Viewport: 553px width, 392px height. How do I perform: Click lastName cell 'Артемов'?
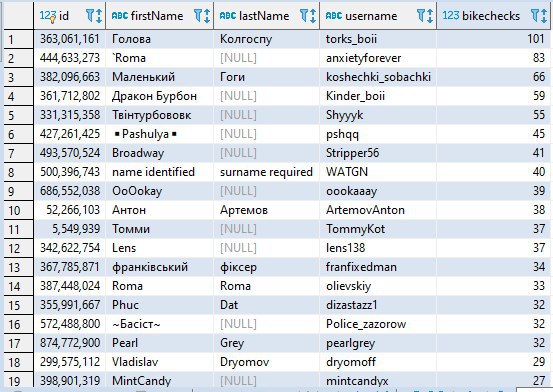pos(266,210)
